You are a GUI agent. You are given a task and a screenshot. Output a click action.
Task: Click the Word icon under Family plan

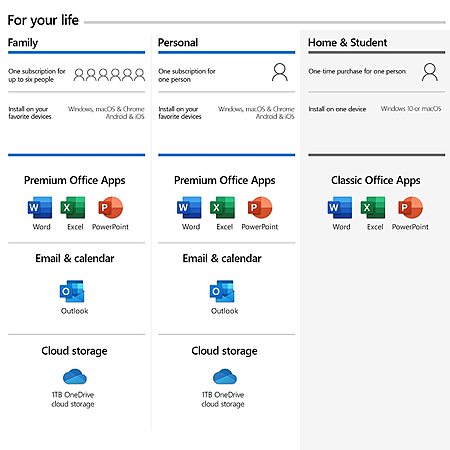[x=40, y=207]
